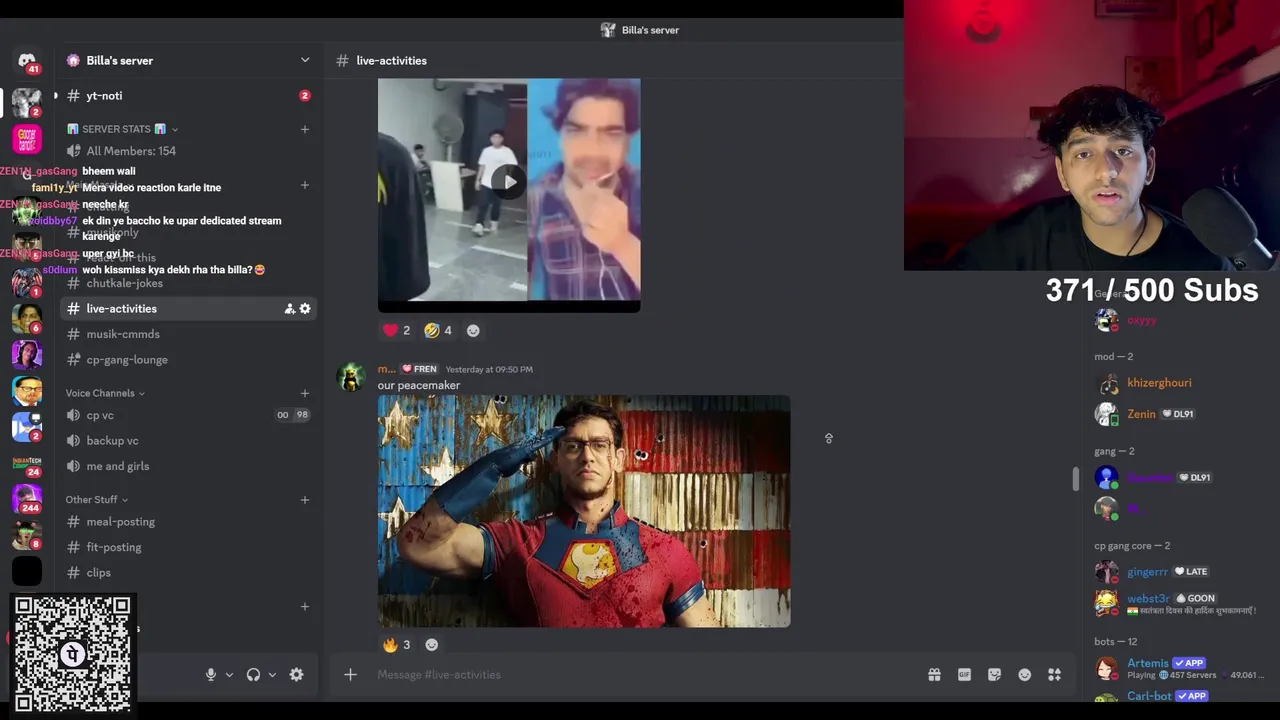Open the attachment plus button
The image size is (1280, 720).
coord(350,675)
